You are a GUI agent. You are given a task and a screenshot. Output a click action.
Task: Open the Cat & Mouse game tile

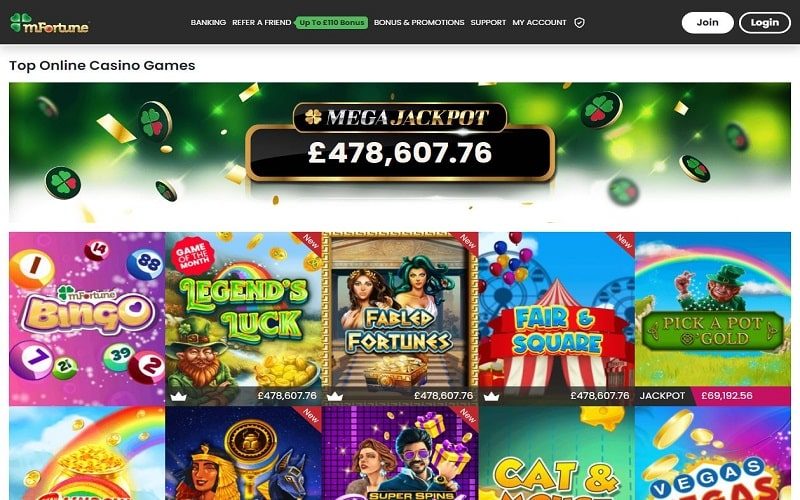pyautogui.click(x=557, y=453)
